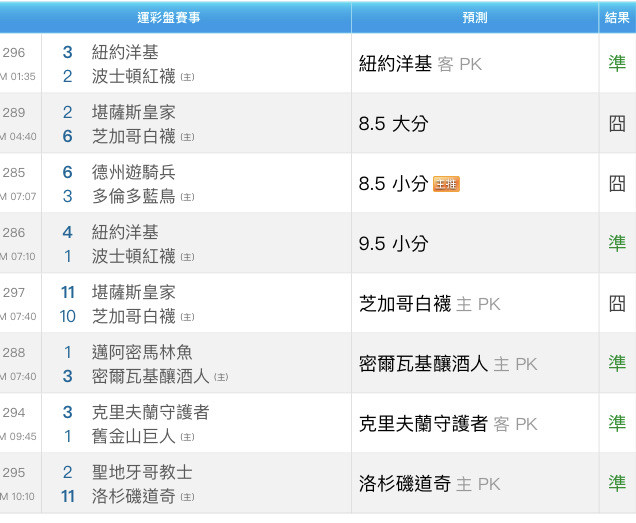636x523 pixels.
Task: Click game number 297
Action: [x=14, y=293]
